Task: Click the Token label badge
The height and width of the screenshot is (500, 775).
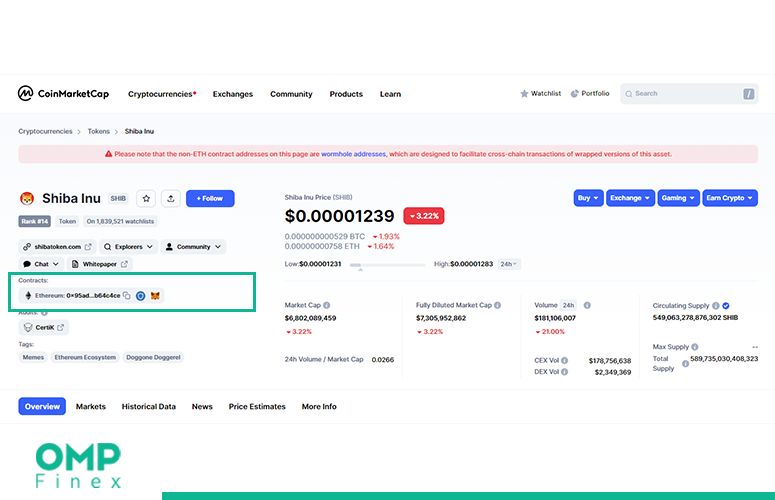Action: coord(67,221)
